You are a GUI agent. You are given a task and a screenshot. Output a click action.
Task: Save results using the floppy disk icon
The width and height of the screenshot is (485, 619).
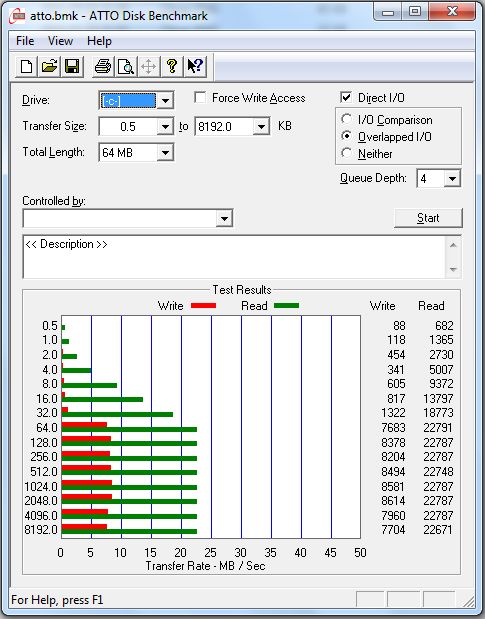click(72, 66)
